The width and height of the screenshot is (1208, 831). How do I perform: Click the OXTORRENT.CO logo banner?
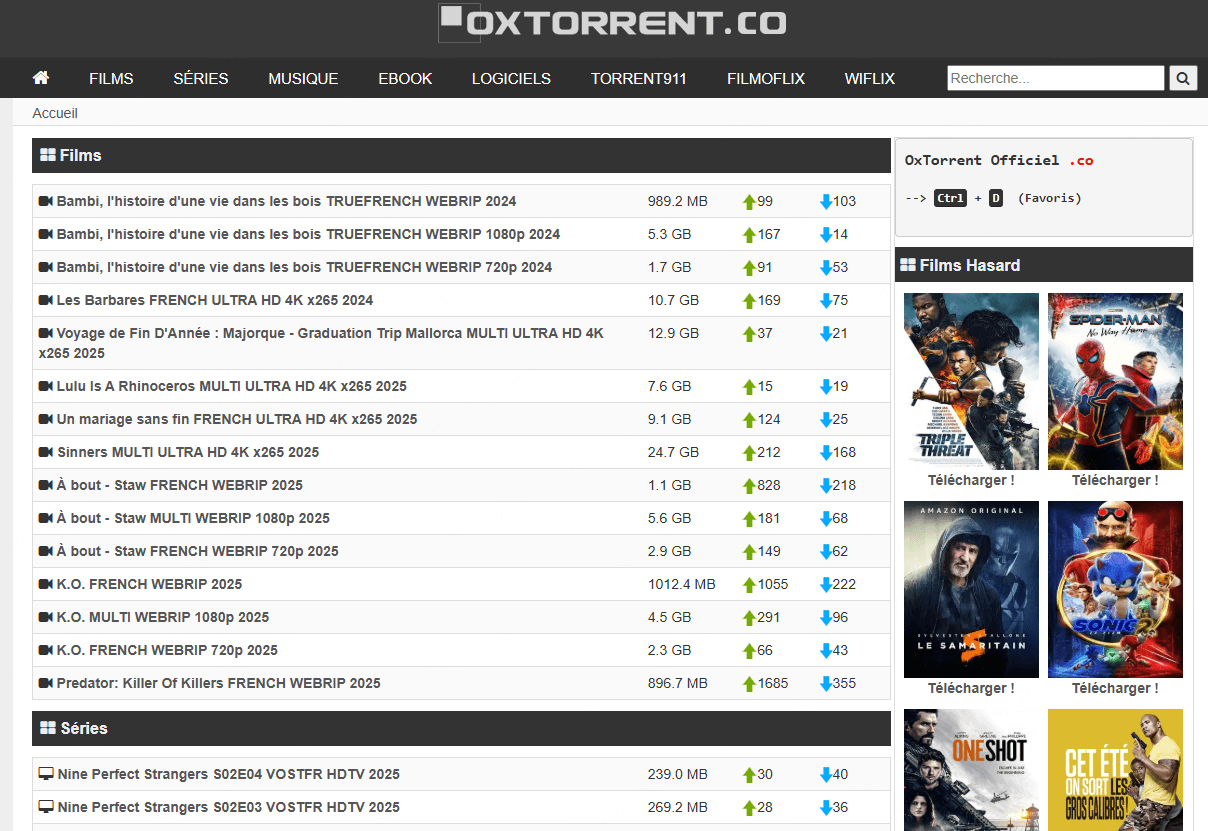coord(612,22)
